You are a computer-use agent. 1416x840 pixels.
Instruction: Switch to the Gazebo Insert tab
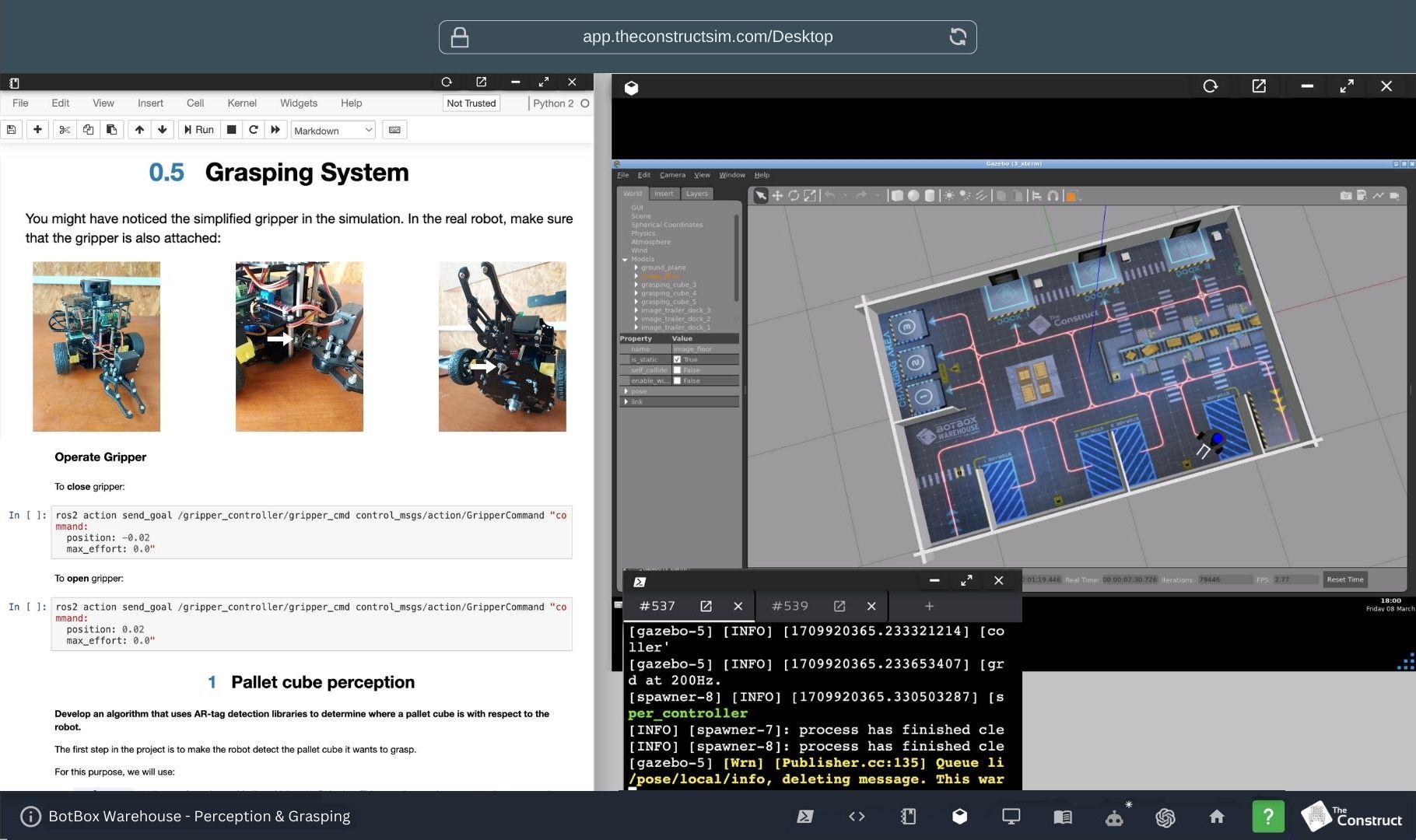pyautogui.click(x=664, y=194)
